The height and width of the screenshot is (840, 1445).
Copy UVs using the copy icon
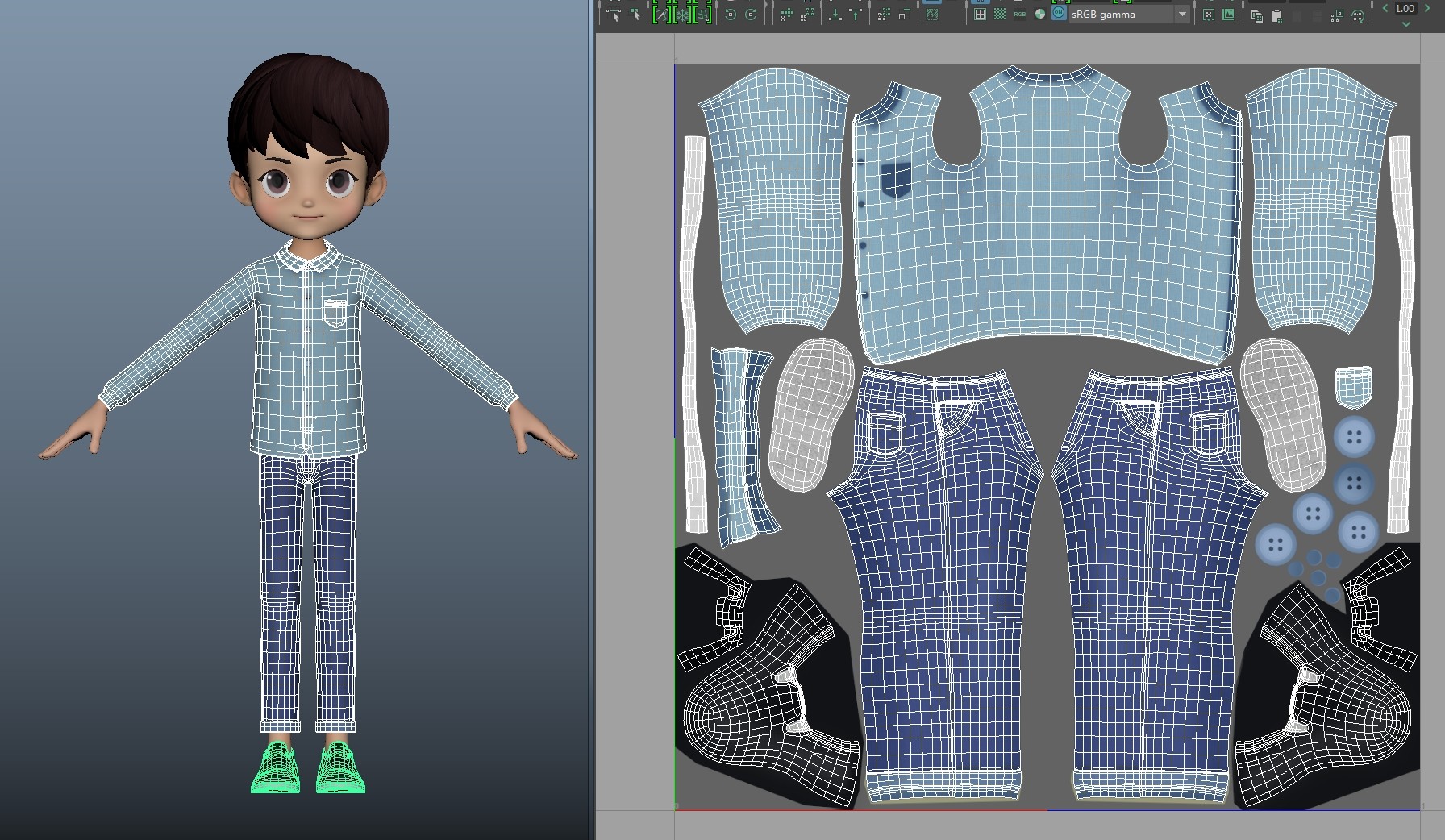[1258, 15]
